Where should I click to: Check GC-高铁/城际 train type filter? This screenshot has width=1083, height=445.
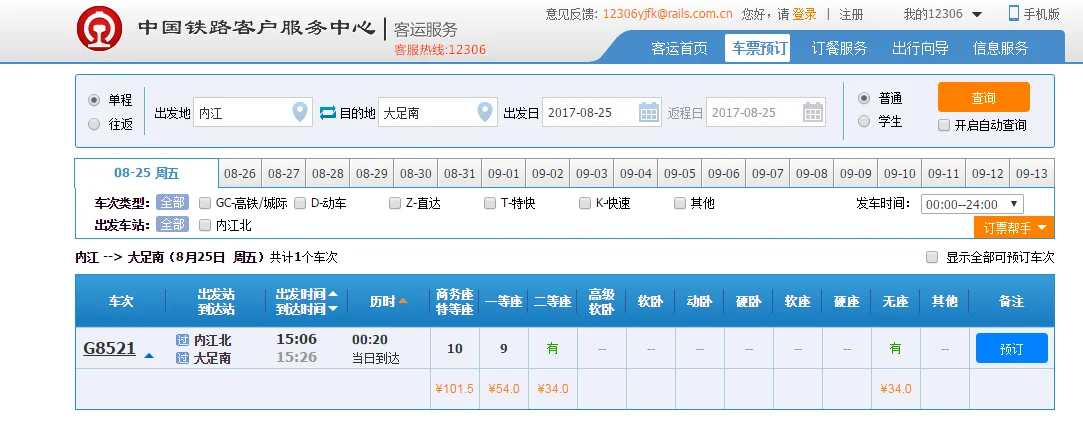pyautogui.click(x=204, y=203)
